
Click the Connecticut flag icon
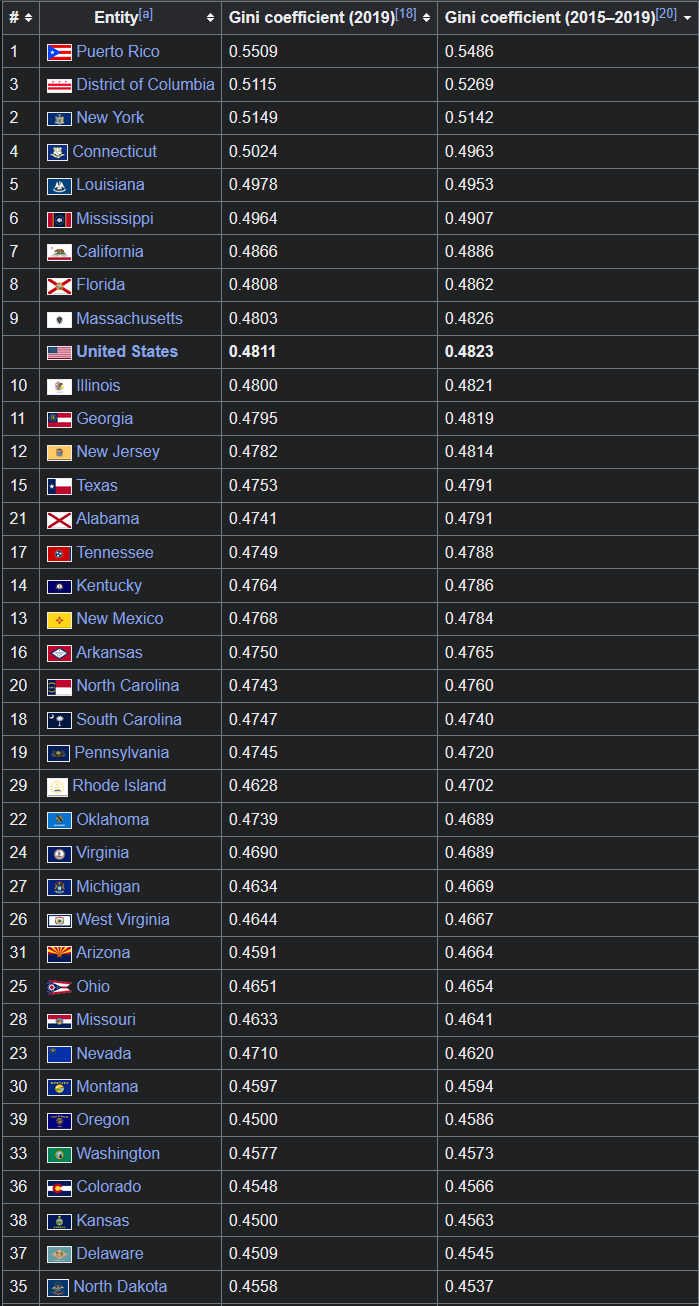point(57,152)
